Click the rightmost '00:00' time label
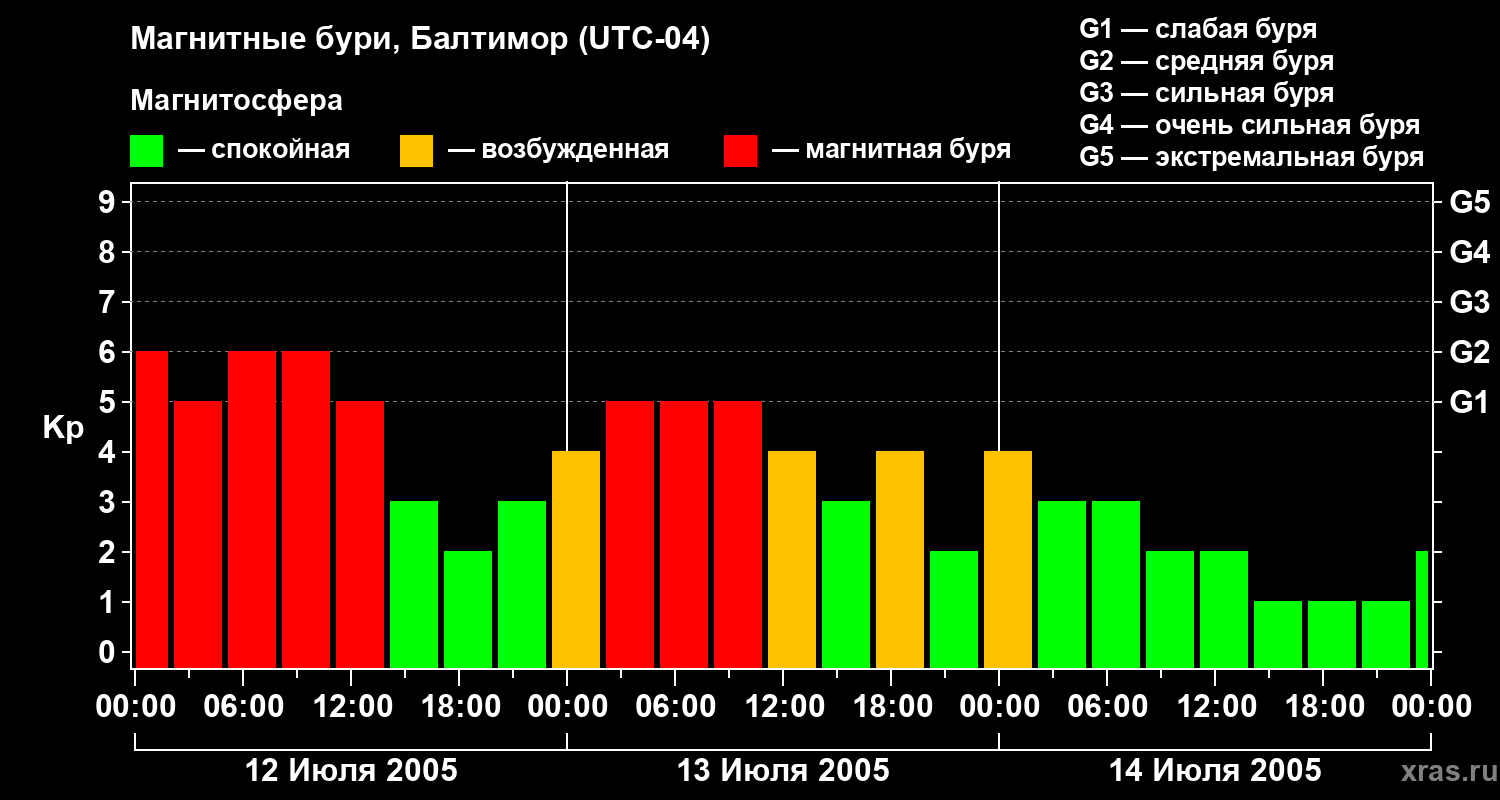1500x800 pixels. click(x=1431, y=707)
